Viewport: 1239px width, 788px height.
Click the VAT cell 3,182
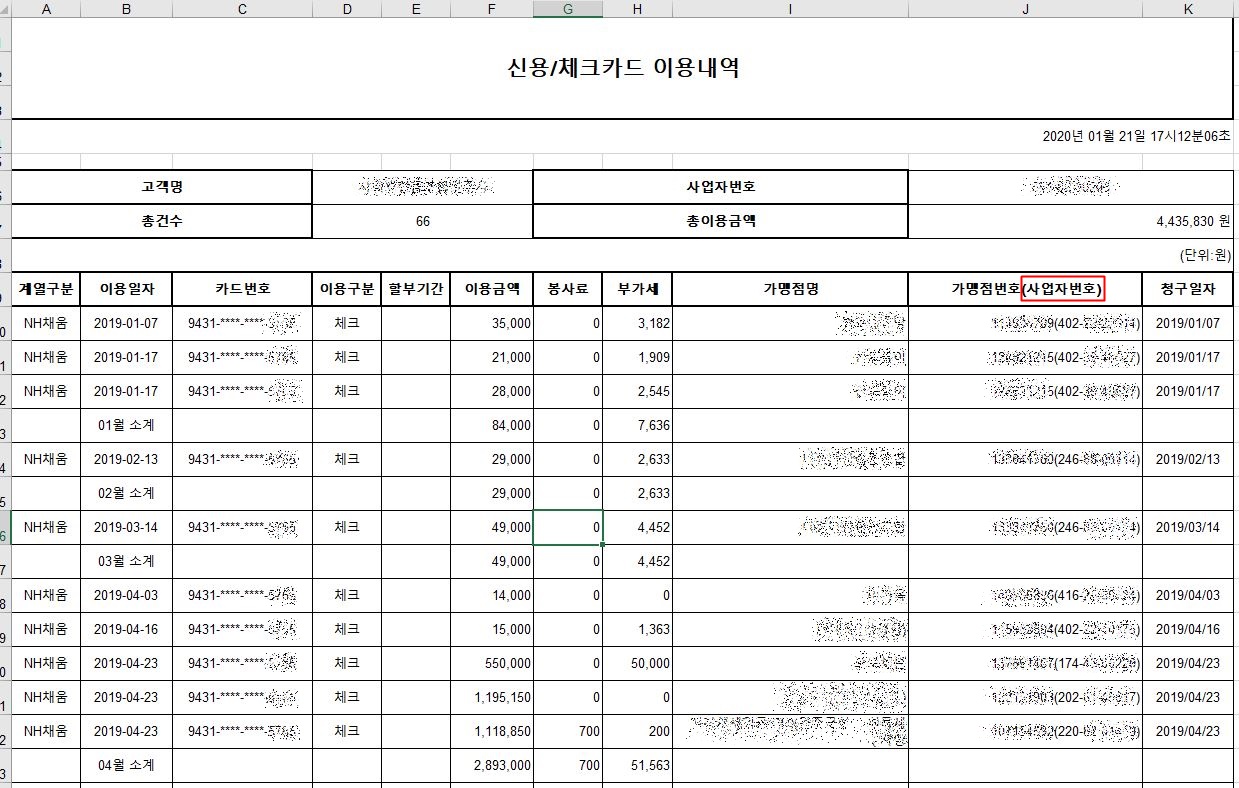tap(638, 324)
